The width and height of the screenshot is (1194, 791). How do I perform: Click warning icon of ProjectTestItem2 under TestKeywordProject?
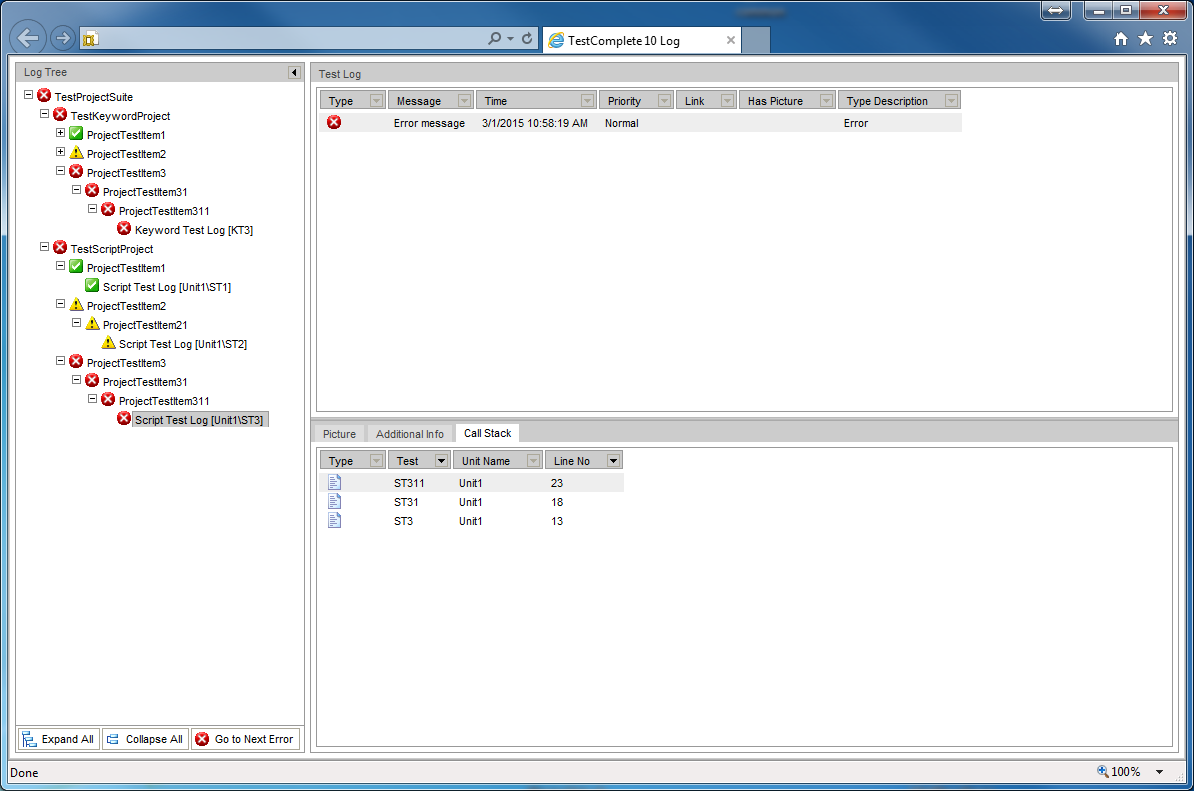(76, 153)
